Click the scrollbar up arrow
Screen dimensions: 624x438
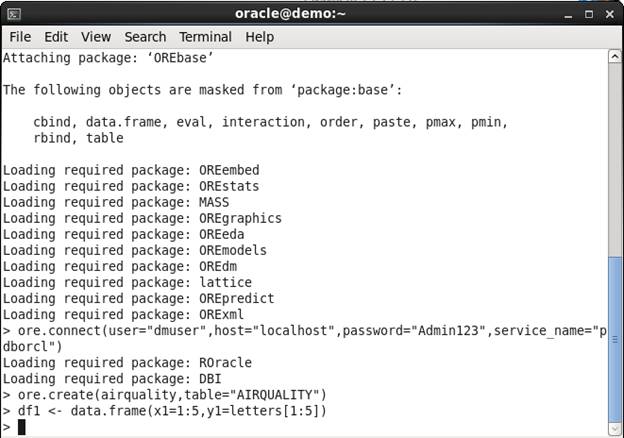click(x=615, y=57)
